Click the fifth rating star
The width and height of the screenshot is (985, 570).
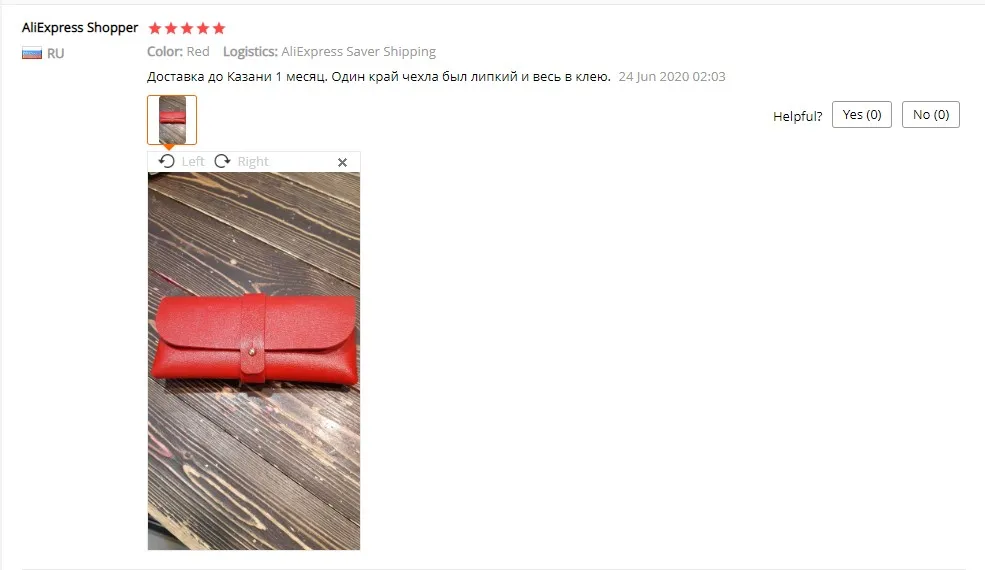pyautogui.click(x=219, y=28)
